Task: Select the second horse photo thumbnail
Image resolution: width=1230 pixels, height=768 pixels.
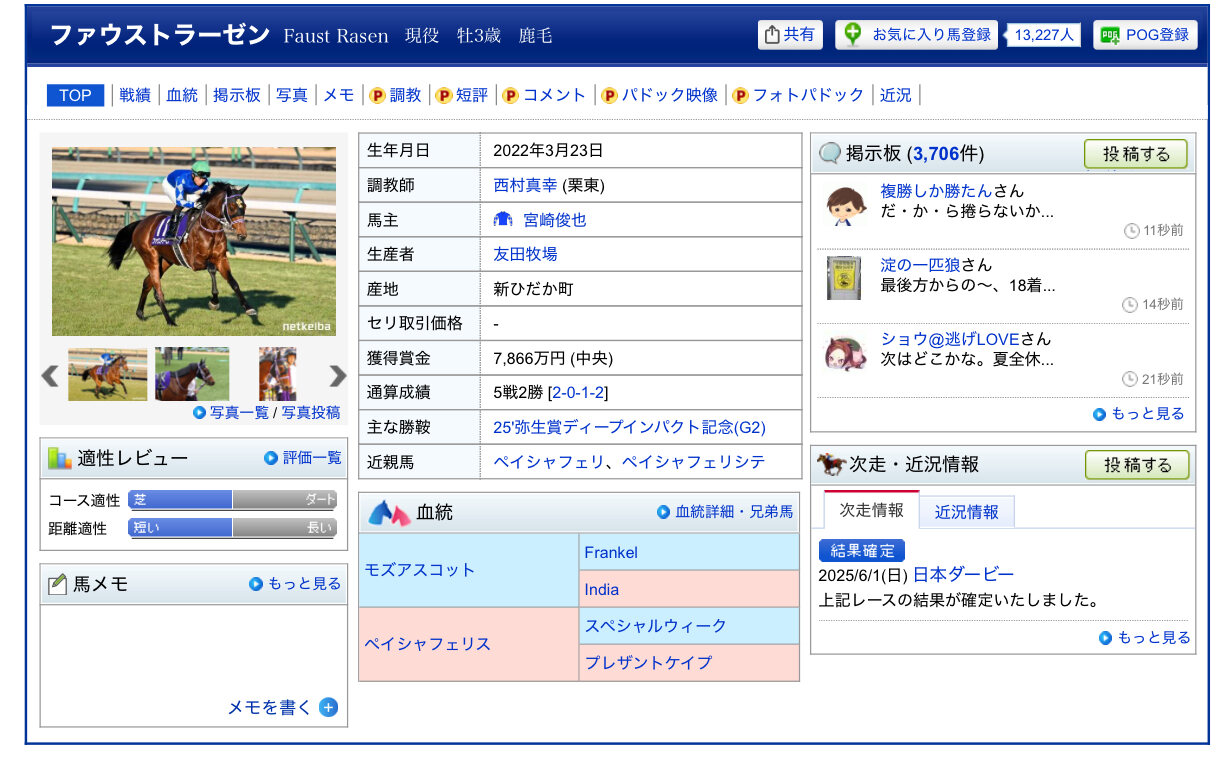Action: pos(192,374)
